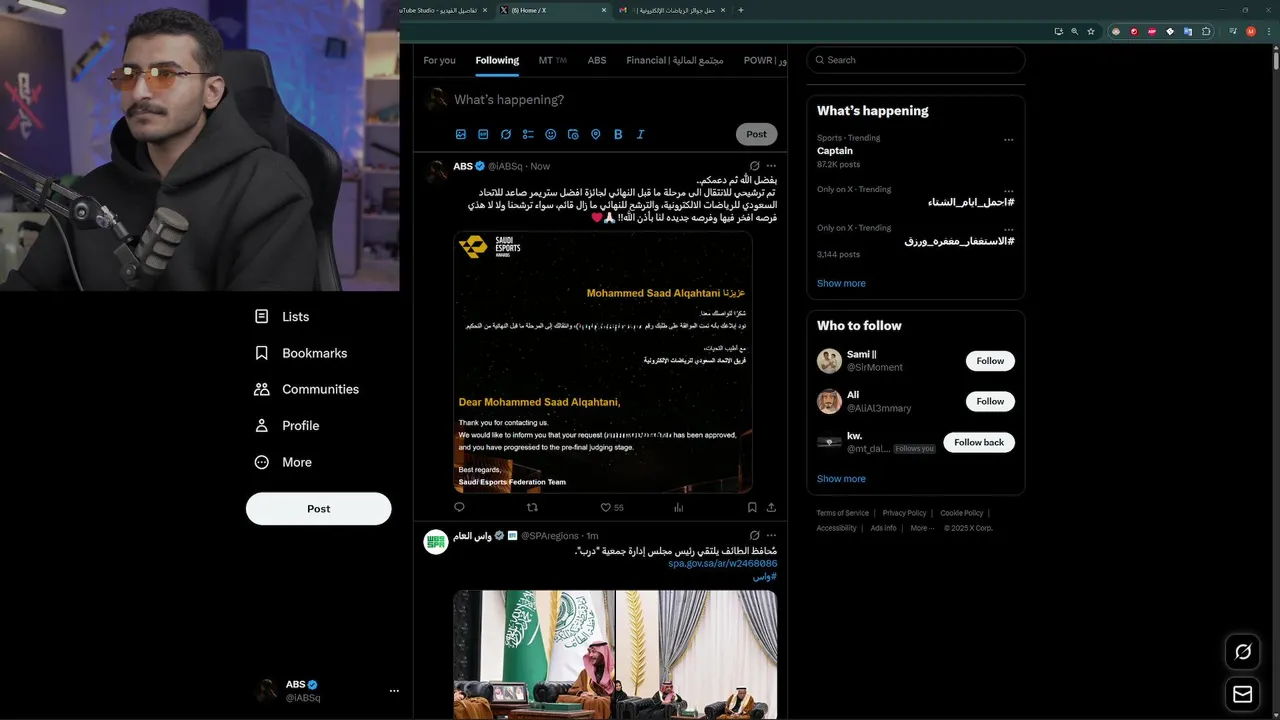The height and width of the screenshot is (720, 1280).
Task: Tag a location on the post
Action: point(596,134)
